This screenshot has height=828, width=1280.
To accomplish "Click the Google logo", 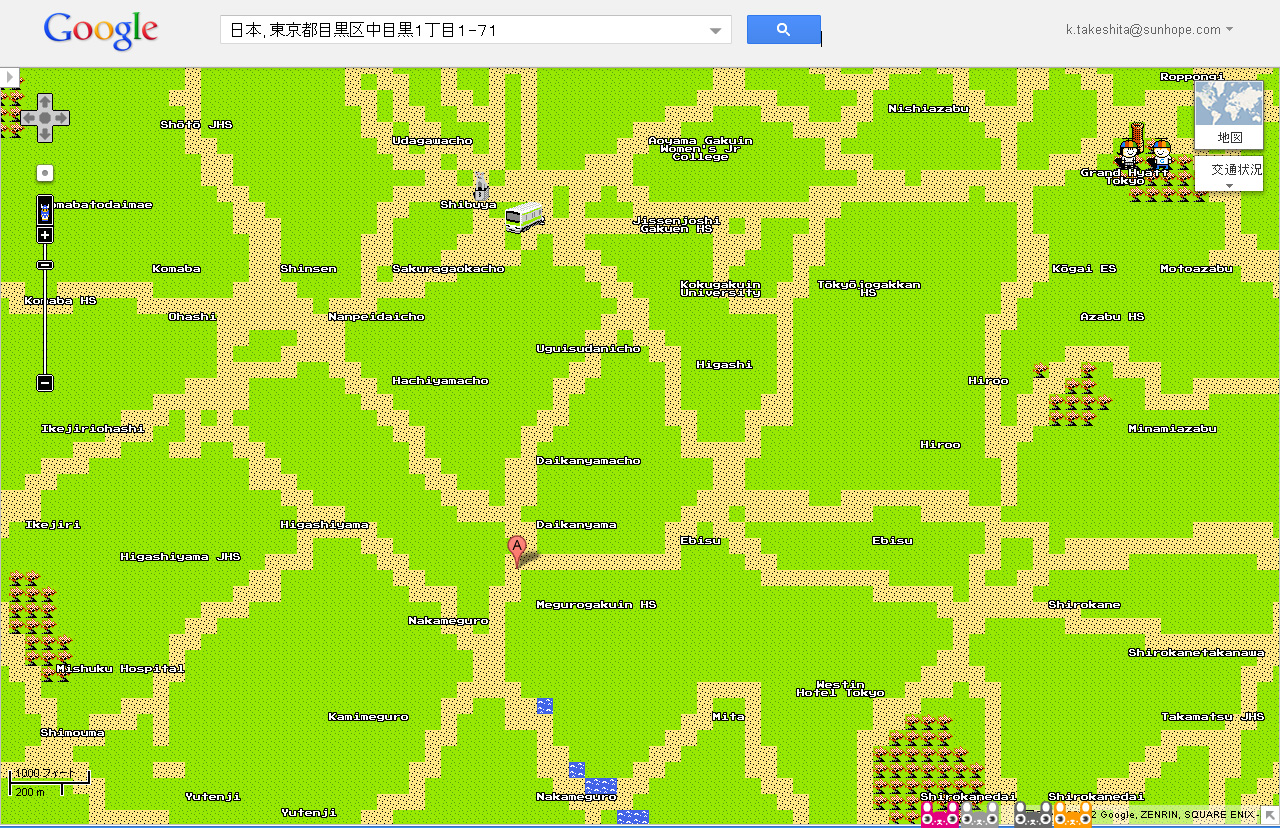I will (101, 31).
